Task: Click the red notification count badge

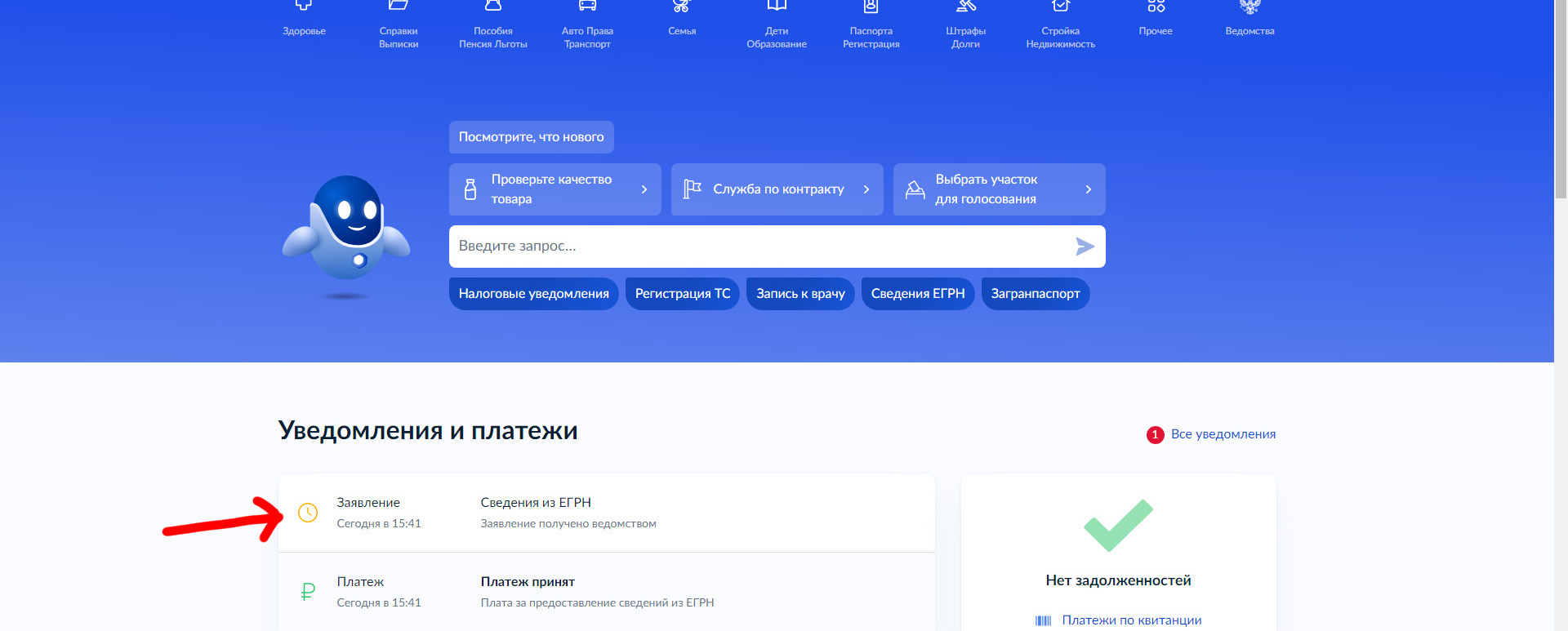Action: [x=1155, y=435]
